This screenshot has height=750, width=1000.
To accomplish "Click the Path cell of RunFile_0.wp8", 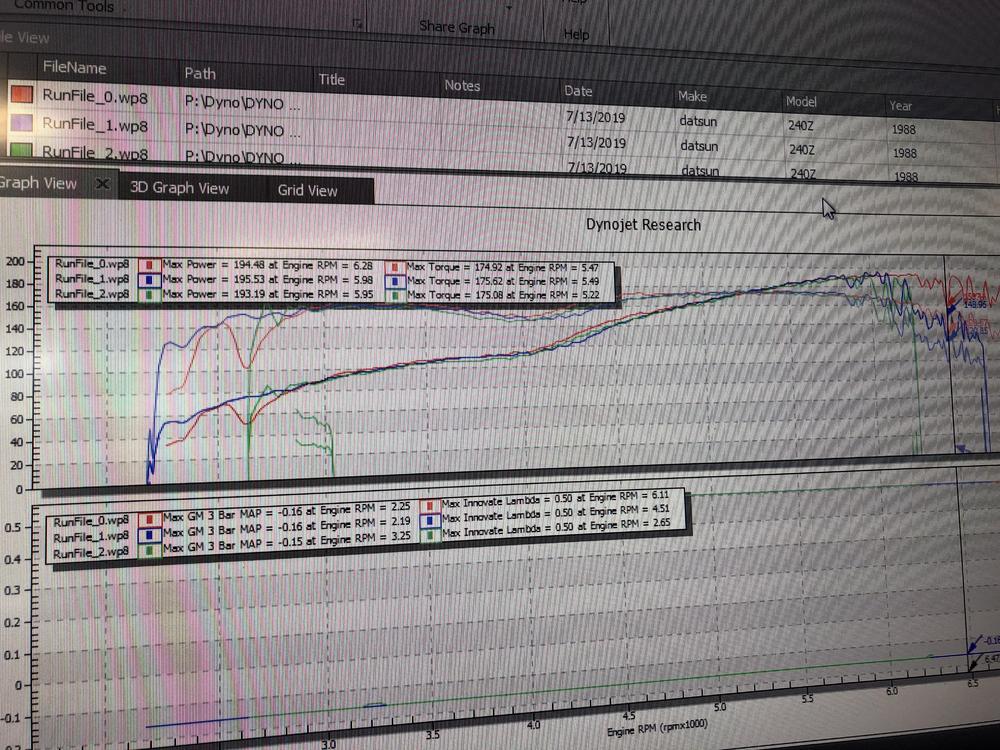I will click(242, 103).
